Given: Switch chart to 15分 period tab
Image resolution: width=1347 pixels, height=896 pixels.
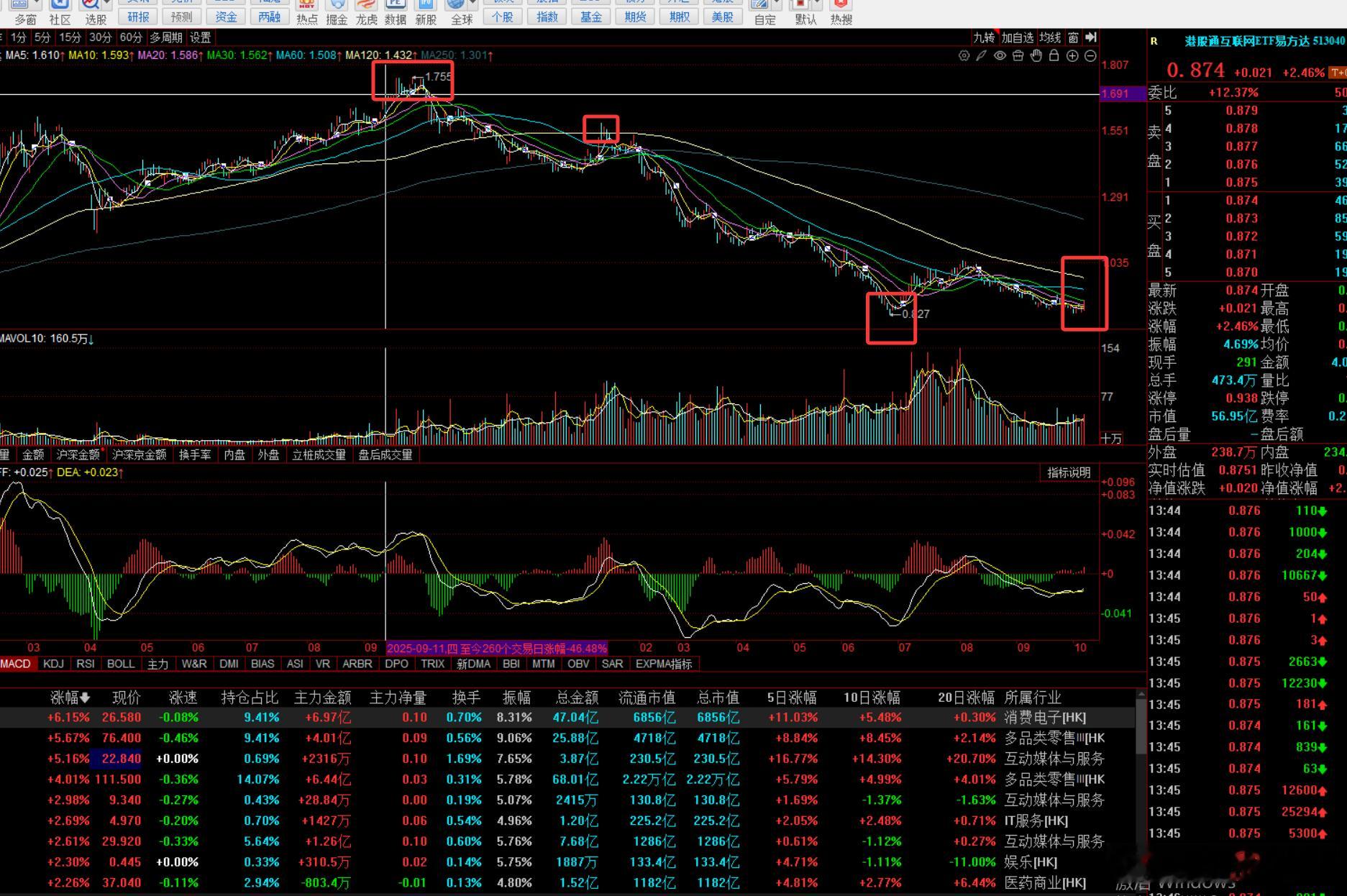Looking at the screenshot, I should point(70,37).
